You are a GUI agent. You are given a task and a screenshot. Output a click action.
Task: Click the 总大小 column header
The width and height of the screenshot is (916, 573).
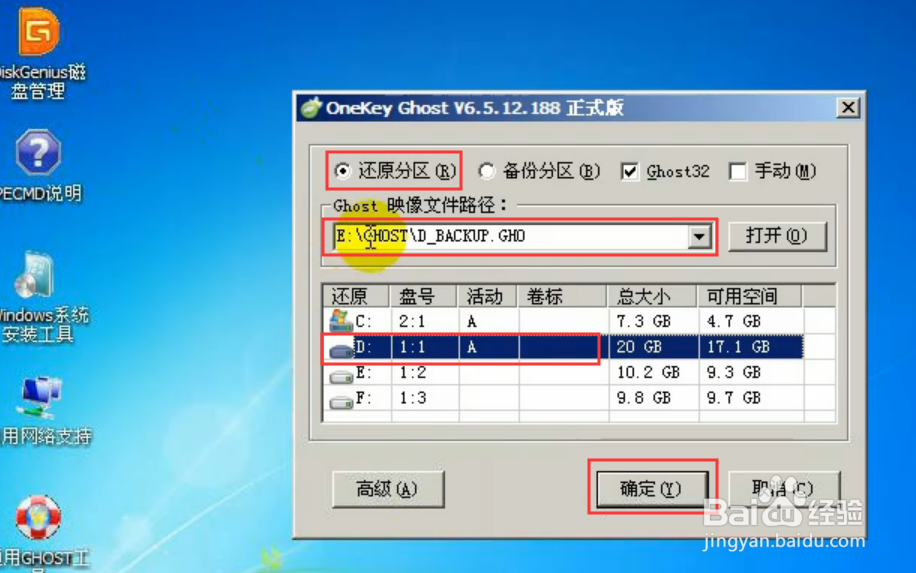(652, 296)
